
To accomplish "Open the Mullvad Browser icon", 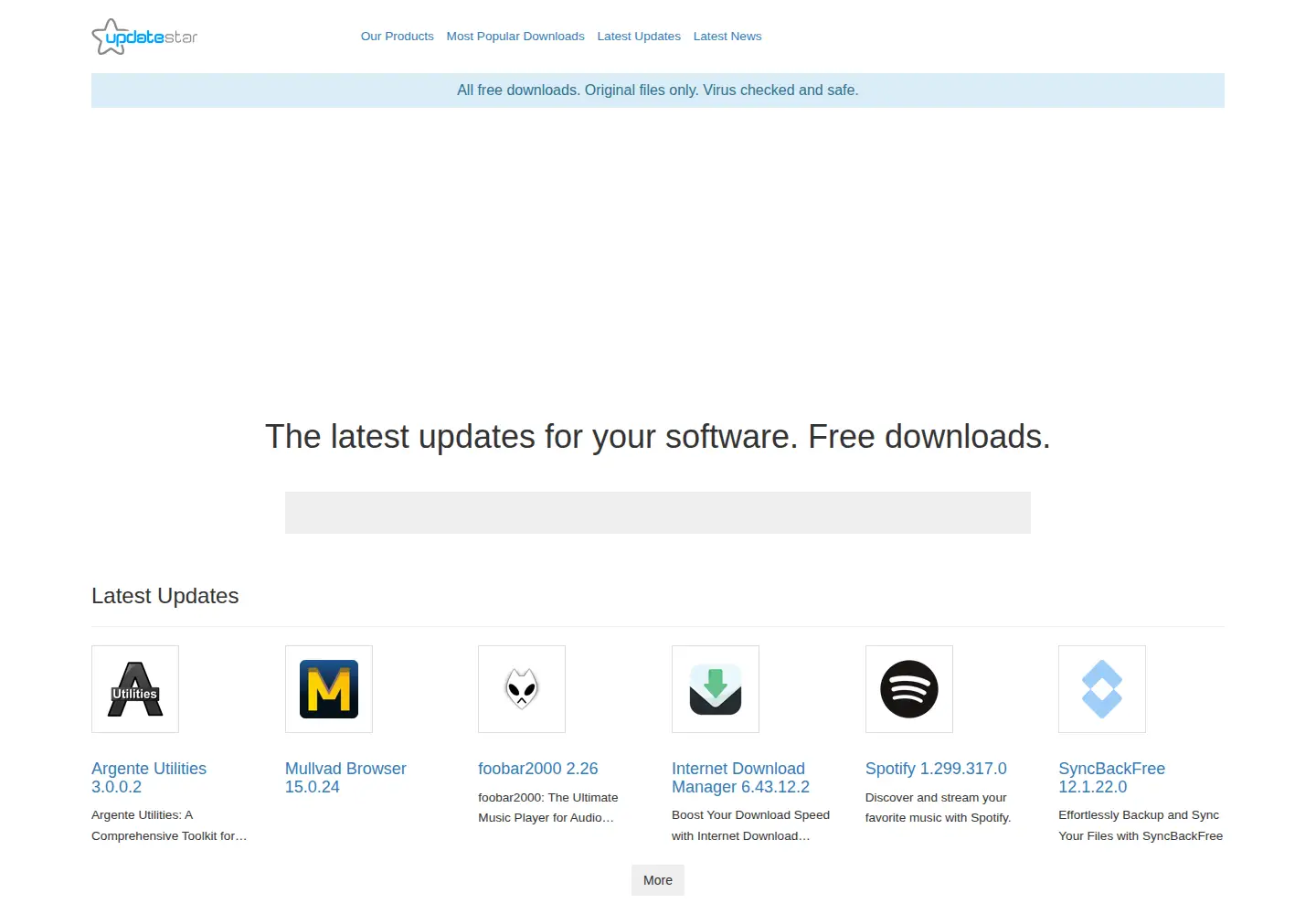I will tap(329, 689).
